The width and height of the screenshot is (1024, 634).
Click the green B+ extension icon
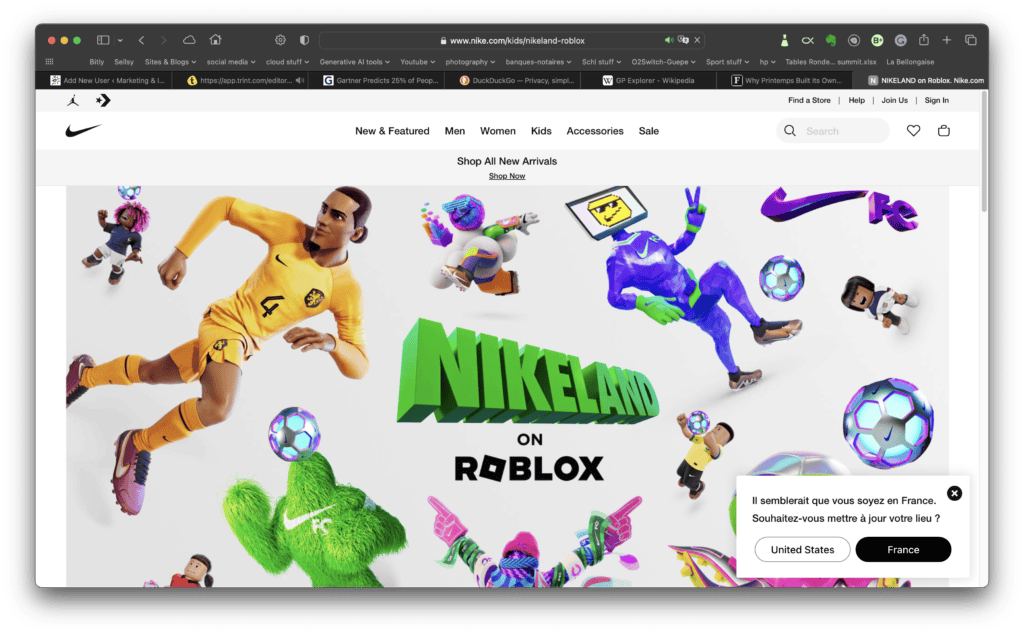tap(877, 40)
